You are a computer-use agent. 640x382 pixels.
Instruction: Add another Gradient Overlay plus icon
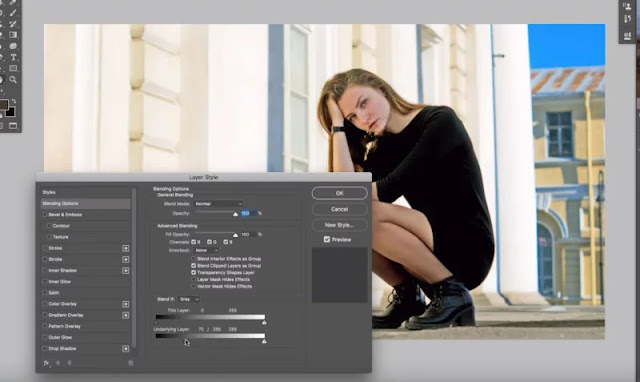[126, 315]
